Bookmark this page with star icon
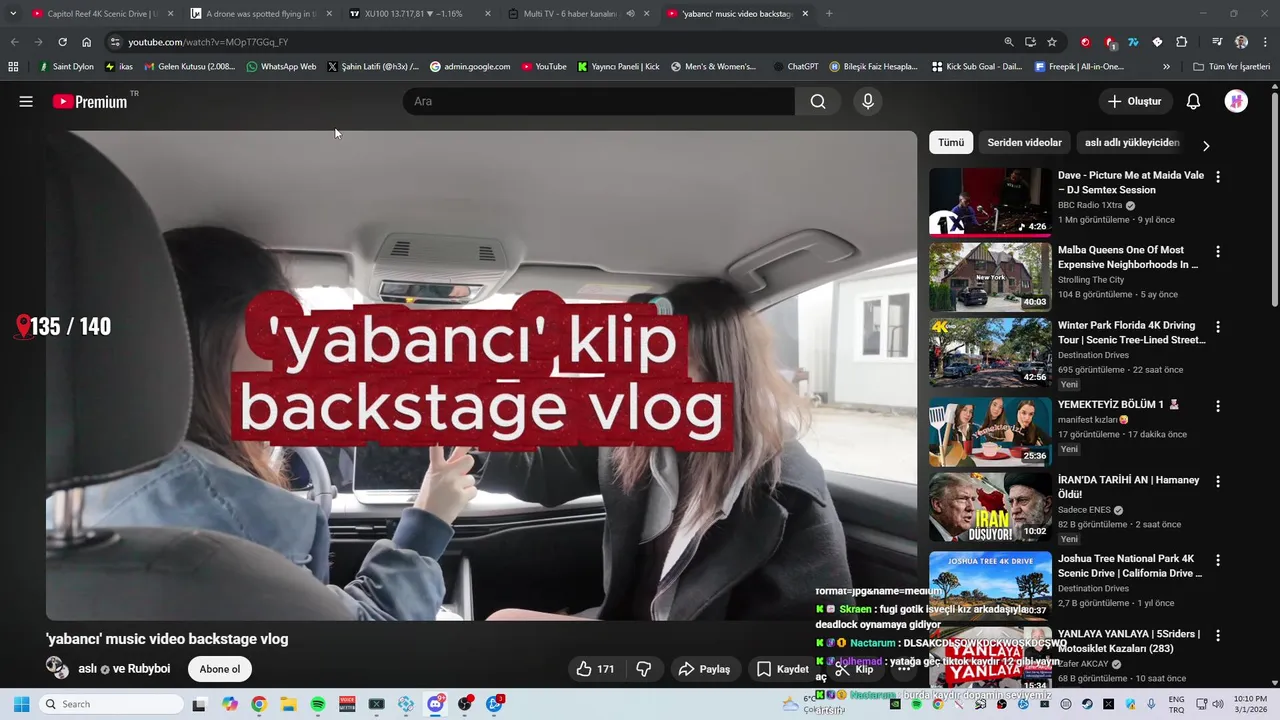The height and width of the screenshot is (720, 1280). point(1052,42)
